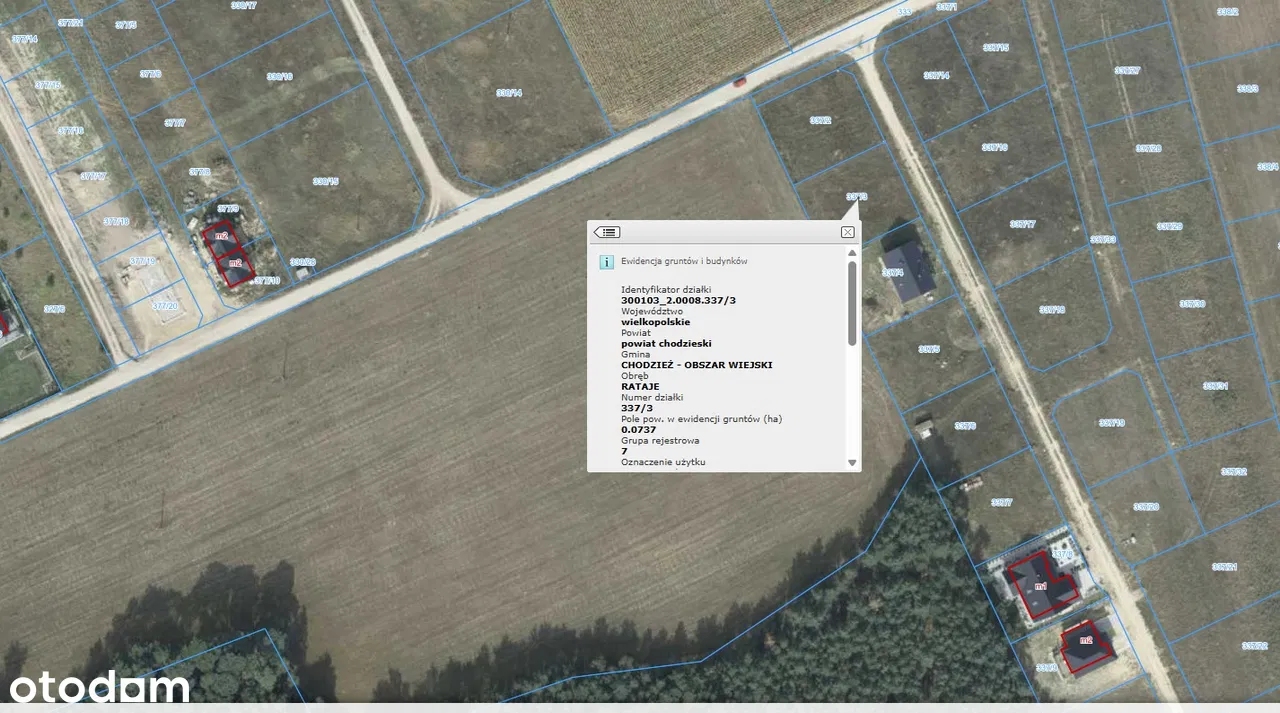This screenshot has height=713, width=1280.
Task: Click the popup's vertical scrollbar thumb
Action: point(852,303)
